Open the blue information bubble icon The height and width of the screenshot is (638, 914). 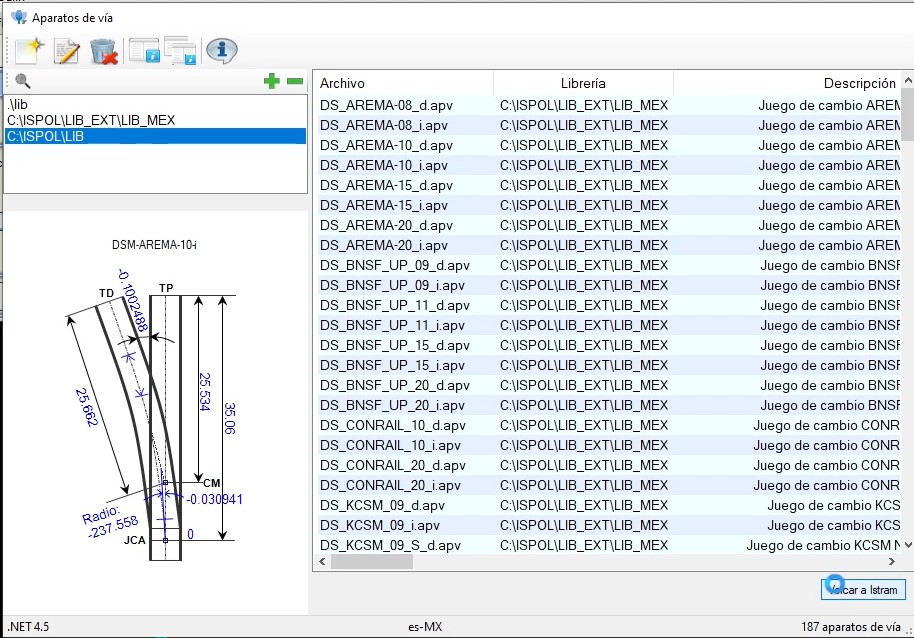pos(221,51)
